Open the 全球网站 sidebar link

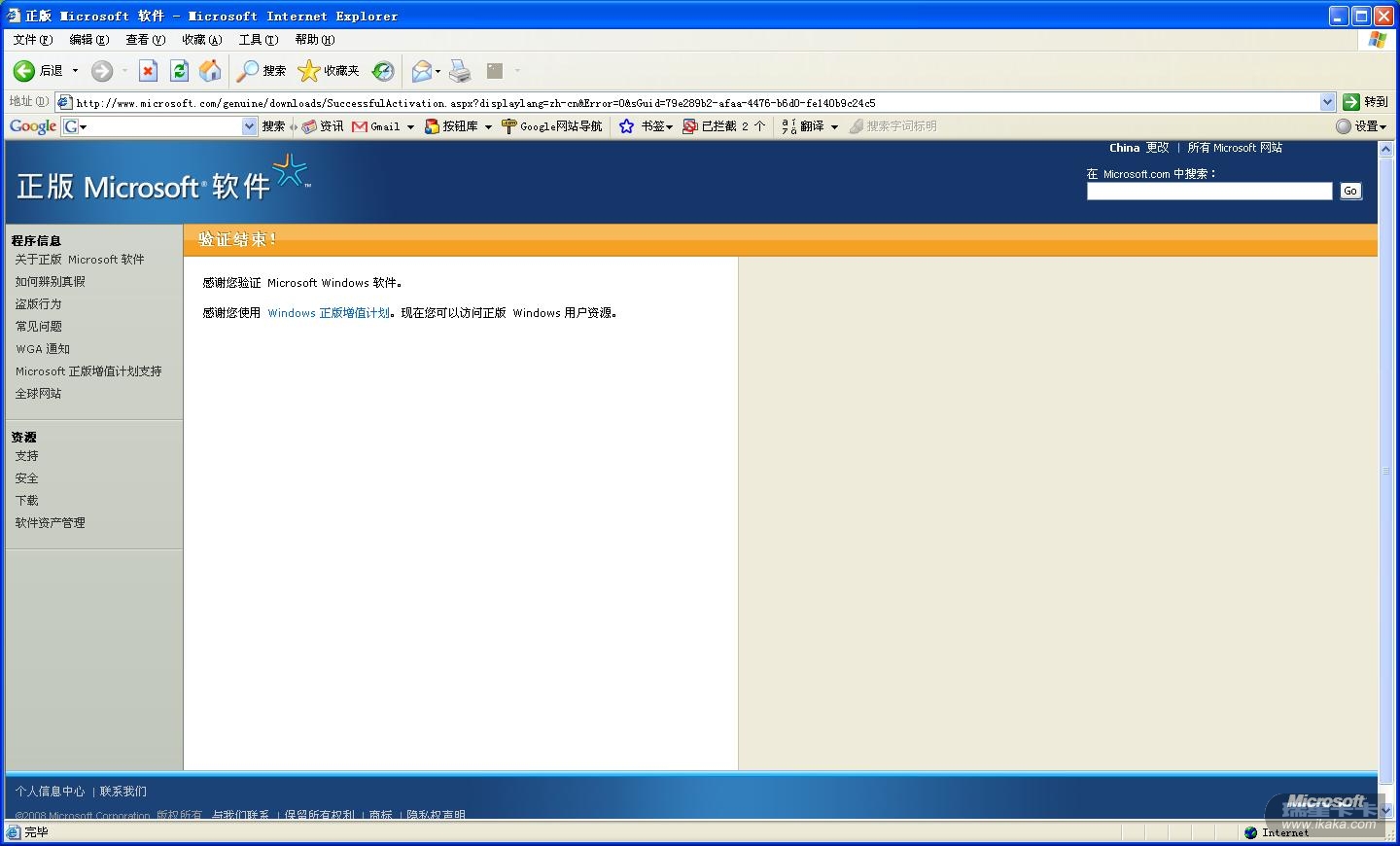[38, 394]
